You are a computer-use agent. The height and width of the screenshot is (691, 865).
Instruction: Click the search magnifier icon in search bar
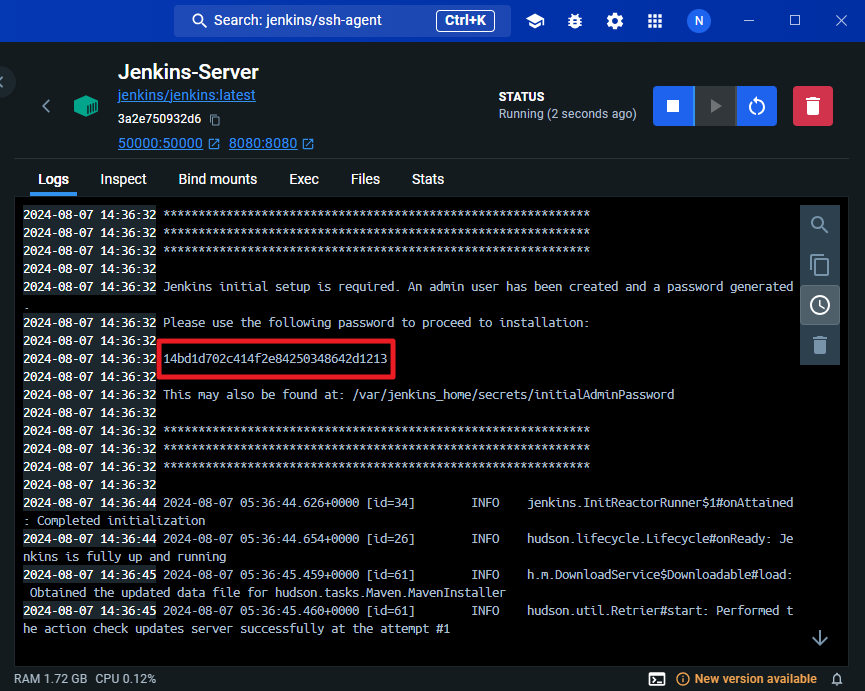pos(199,21)
